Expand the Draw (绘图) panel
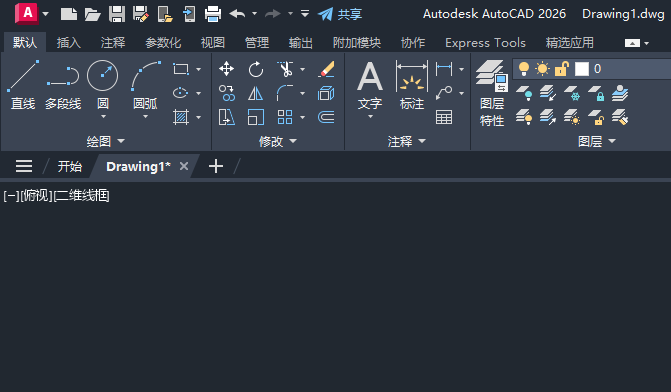This screenshot has width=671, height=392. 106,141
